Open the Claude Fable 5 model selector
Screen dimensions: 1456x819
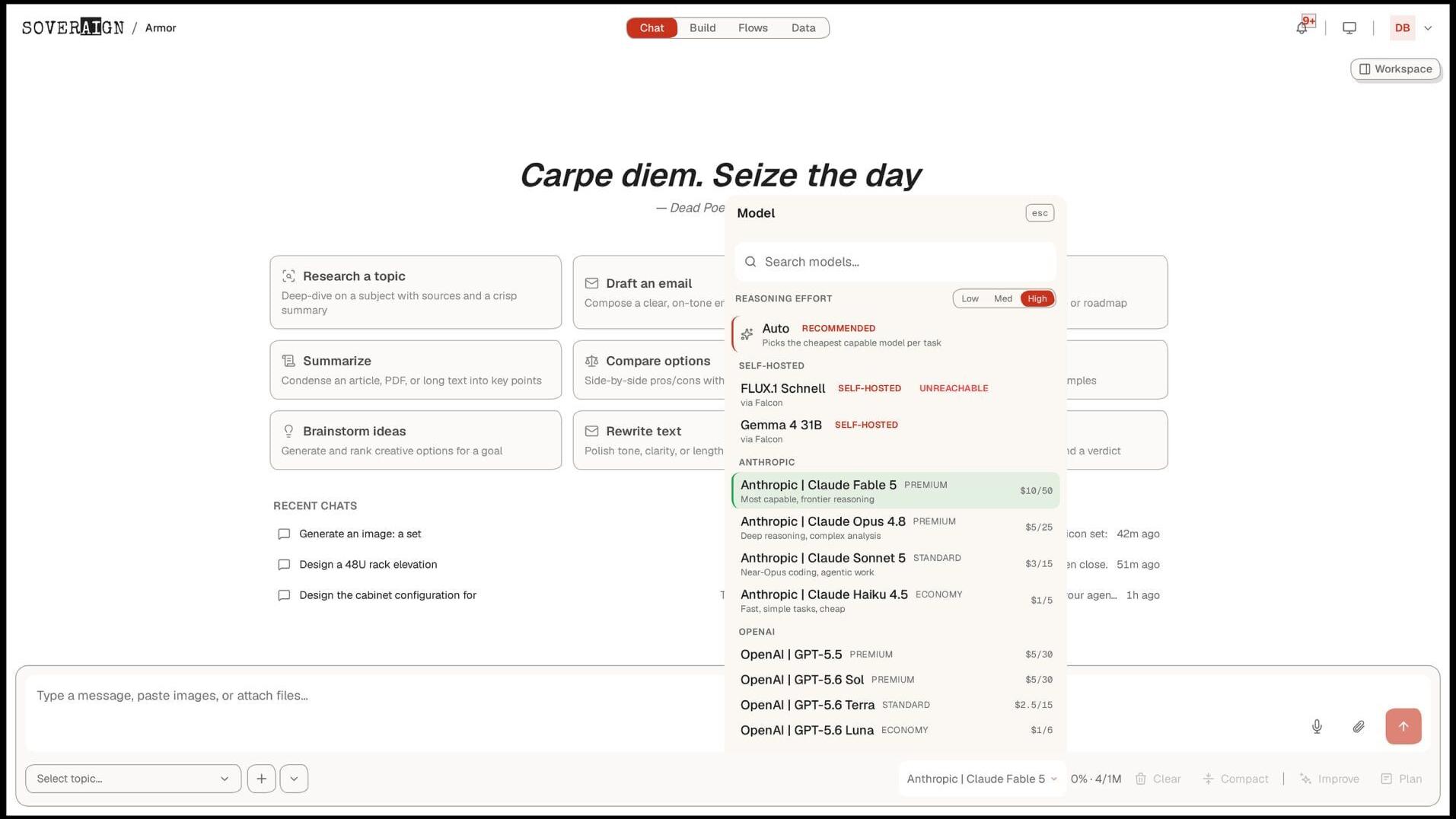(981, 779)
